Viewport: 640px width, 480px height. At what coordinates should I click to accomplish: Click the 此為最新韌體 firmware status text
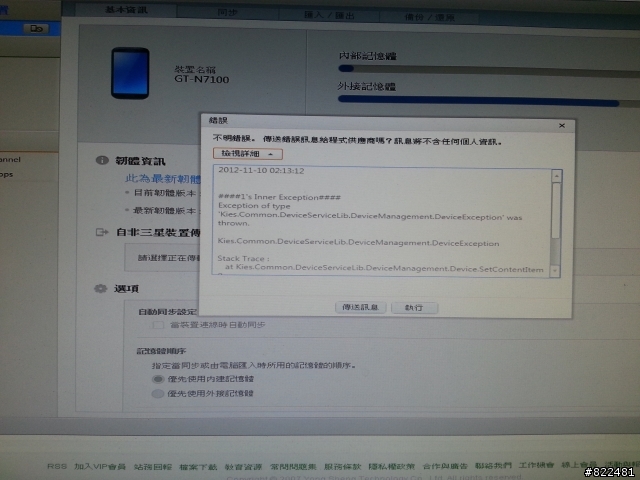pos(163,179)
